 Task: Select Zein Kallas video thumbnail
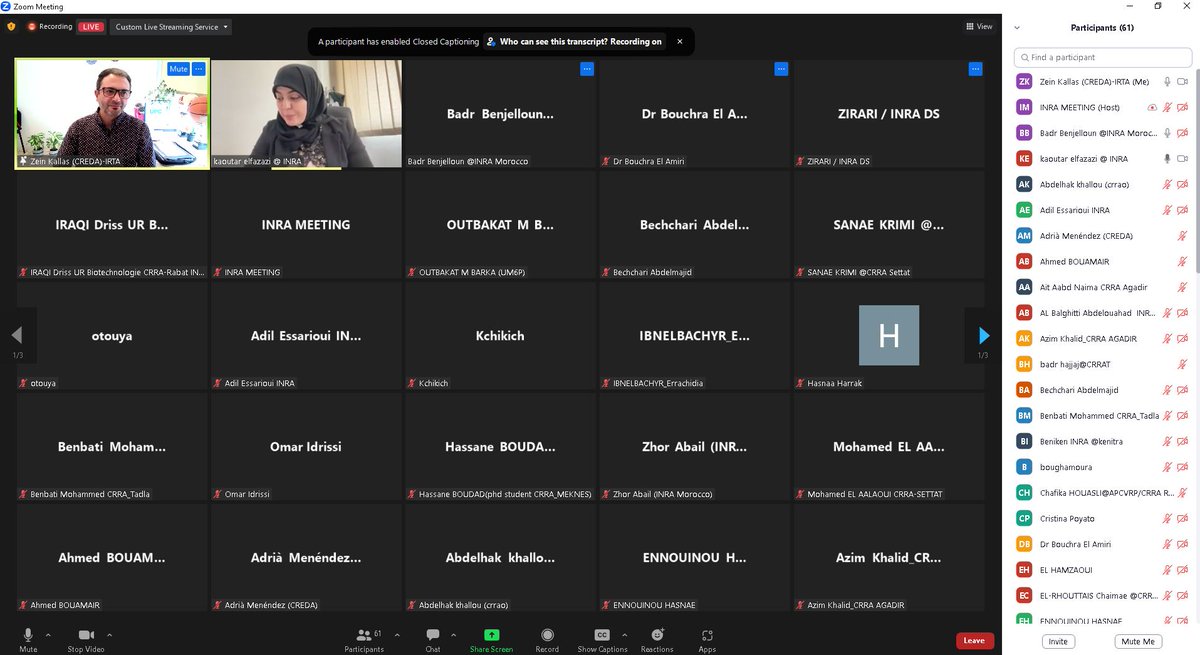click(x=112, y=113)
